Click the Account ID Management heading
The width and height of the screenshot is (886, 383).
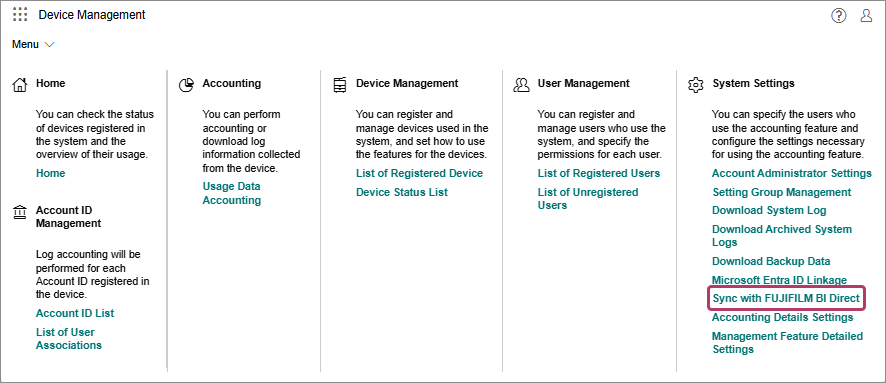(68, 217)
